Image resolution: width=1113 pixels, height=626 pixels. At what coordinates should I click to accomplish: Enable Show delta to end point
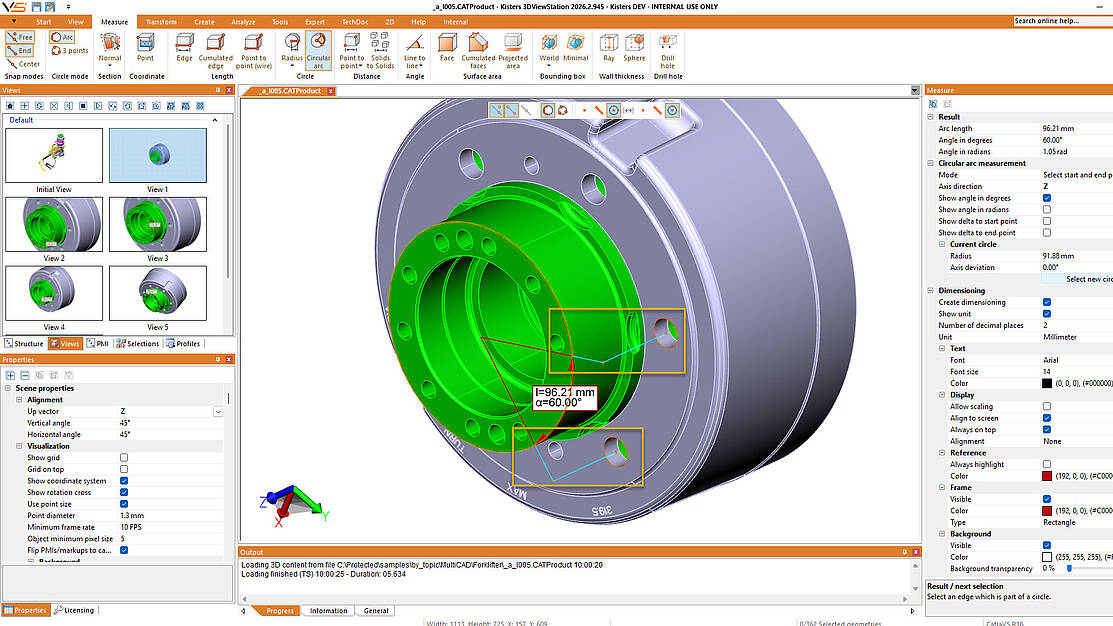(x=1047, y=233)
